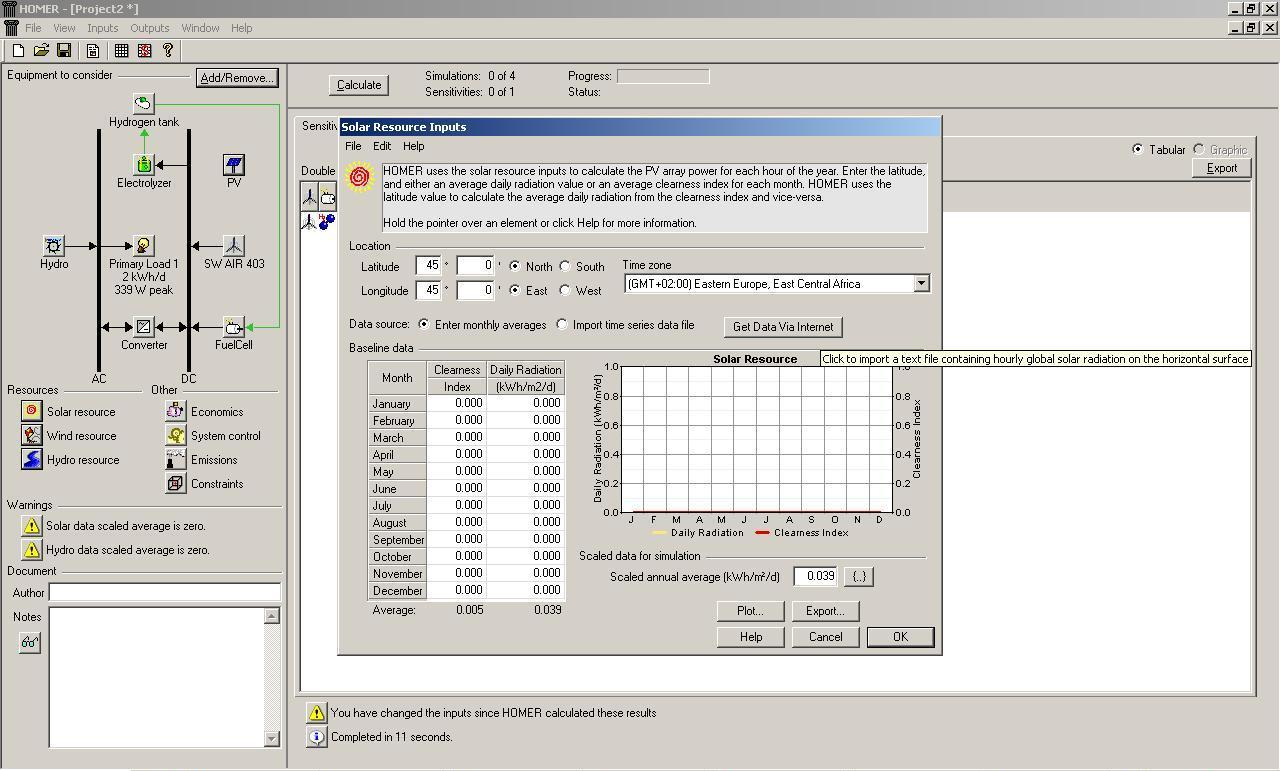
Task: Click the Plot... button
Action: [x=750, y=610]
